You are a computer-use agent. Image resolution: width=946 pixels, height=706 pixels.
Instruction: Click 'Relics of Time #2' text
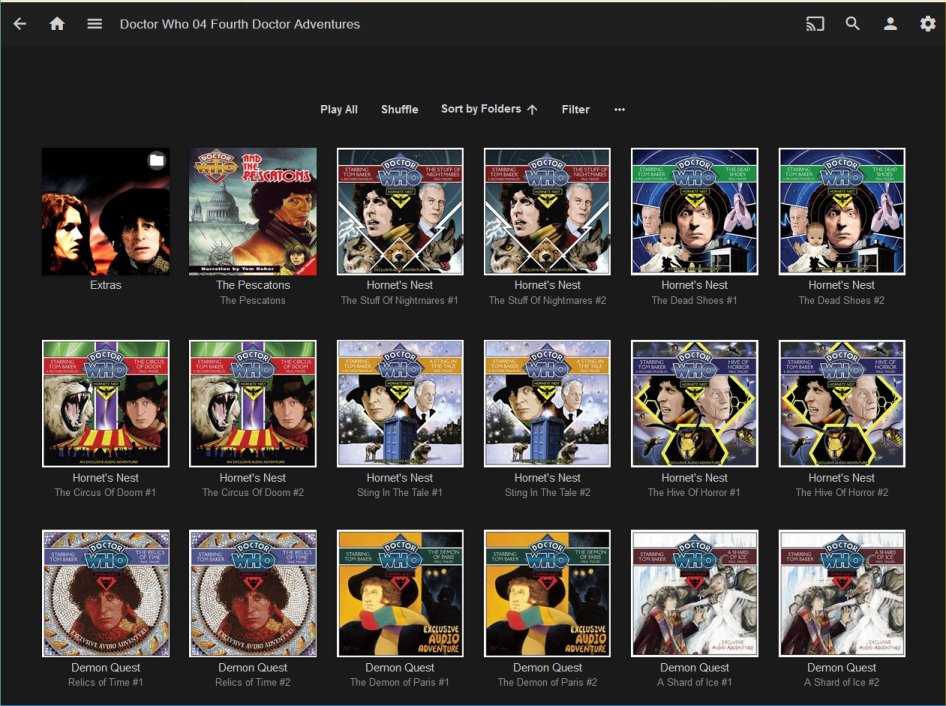click(253, 682)
